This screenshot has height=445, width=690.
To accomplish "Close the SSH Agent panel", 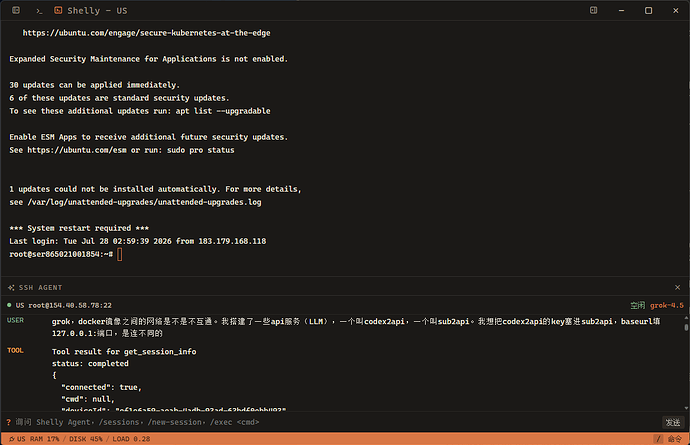I will pos(678,287).
